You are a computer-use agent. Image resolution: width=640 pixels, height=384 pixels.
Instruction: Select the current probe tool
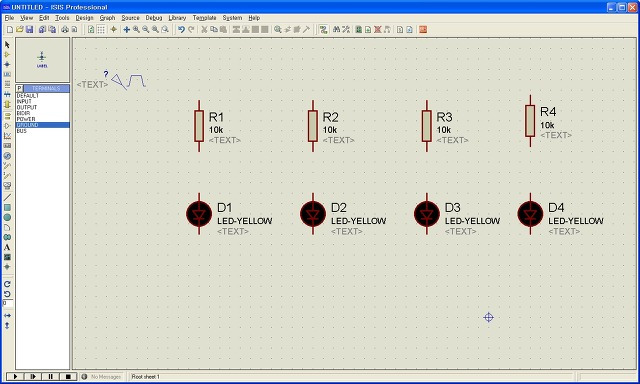click(x=7, y=175)
